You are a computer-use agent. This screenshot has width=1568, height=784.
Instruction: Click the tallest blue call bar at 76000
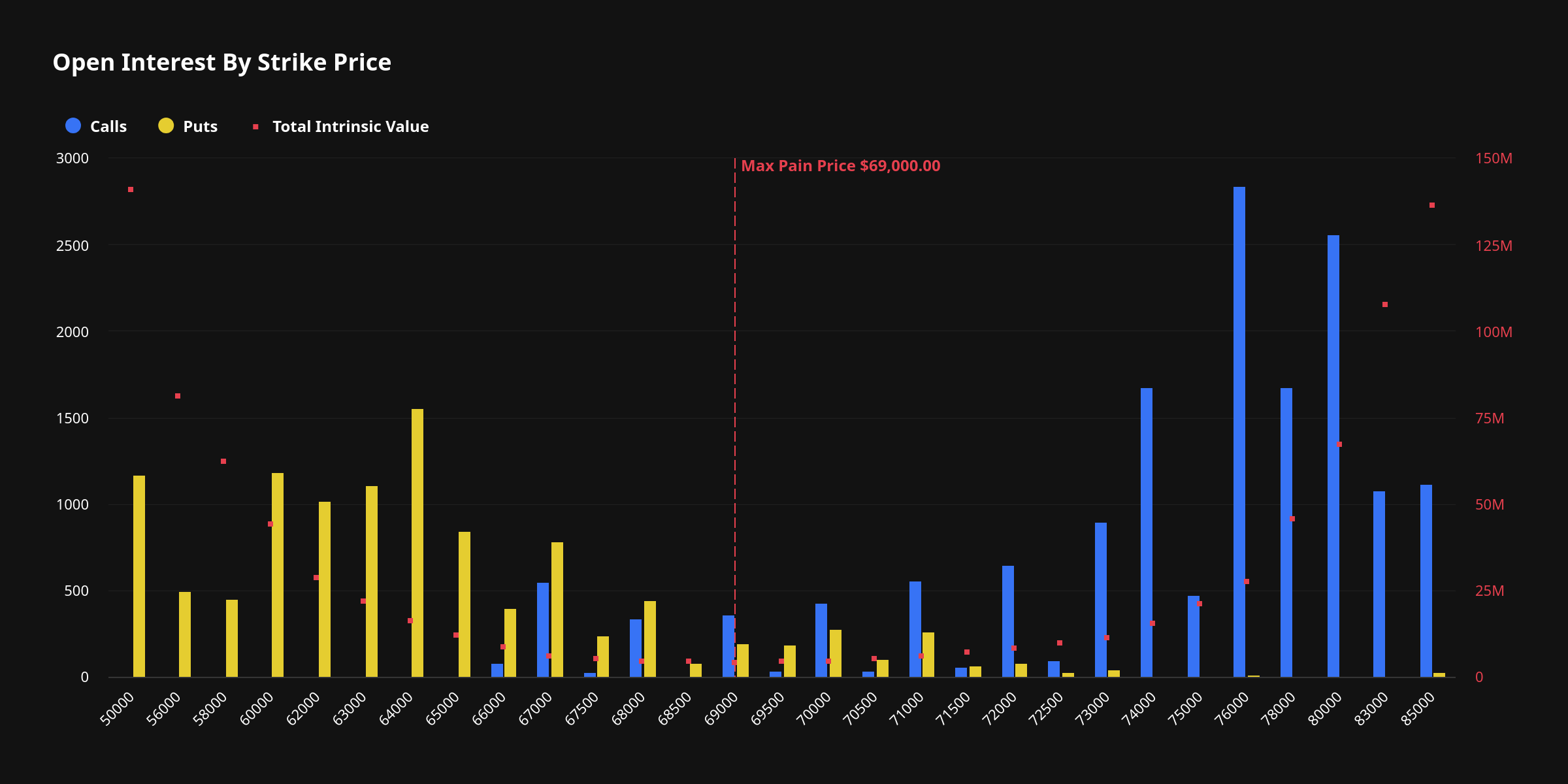pyautogui.click(x=1239, y=431)
